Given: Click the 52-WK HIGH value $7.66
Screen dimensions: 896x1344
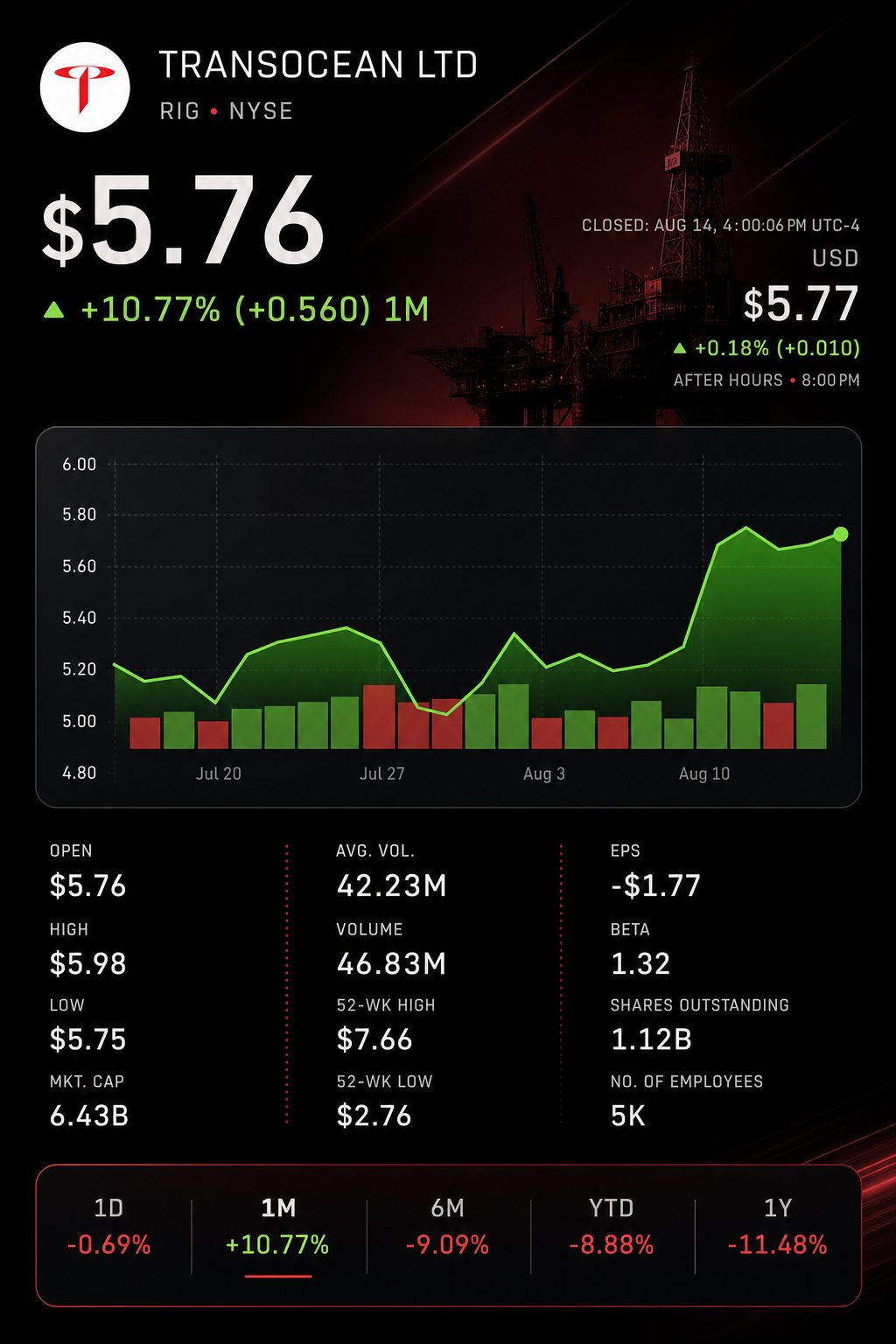Looking at the screenshot, I should coord(374,1039).
